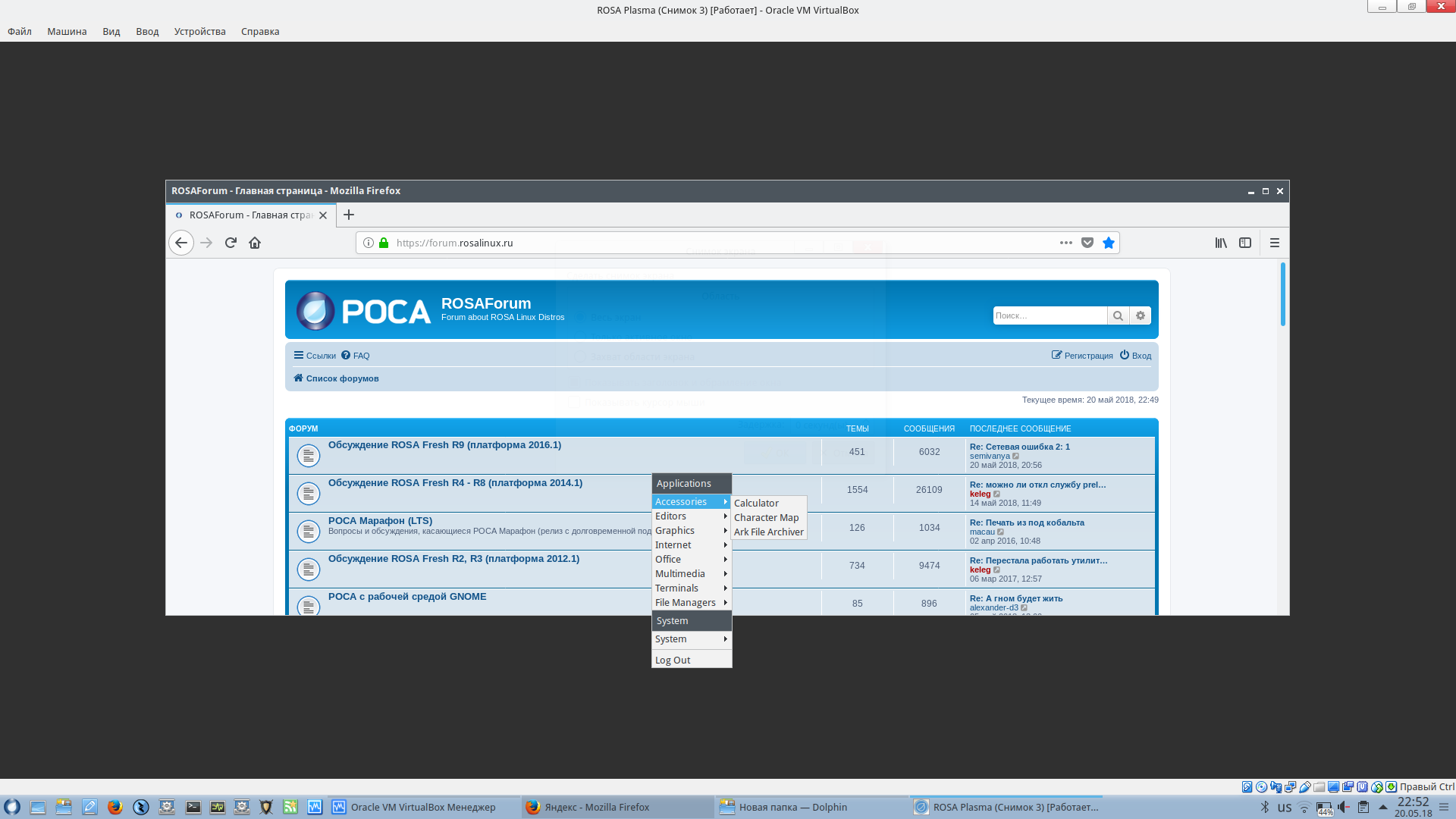This screenshot has width=1456, height=819.
Task: Open the Firefox library icon
Action: click(1221, 243)
